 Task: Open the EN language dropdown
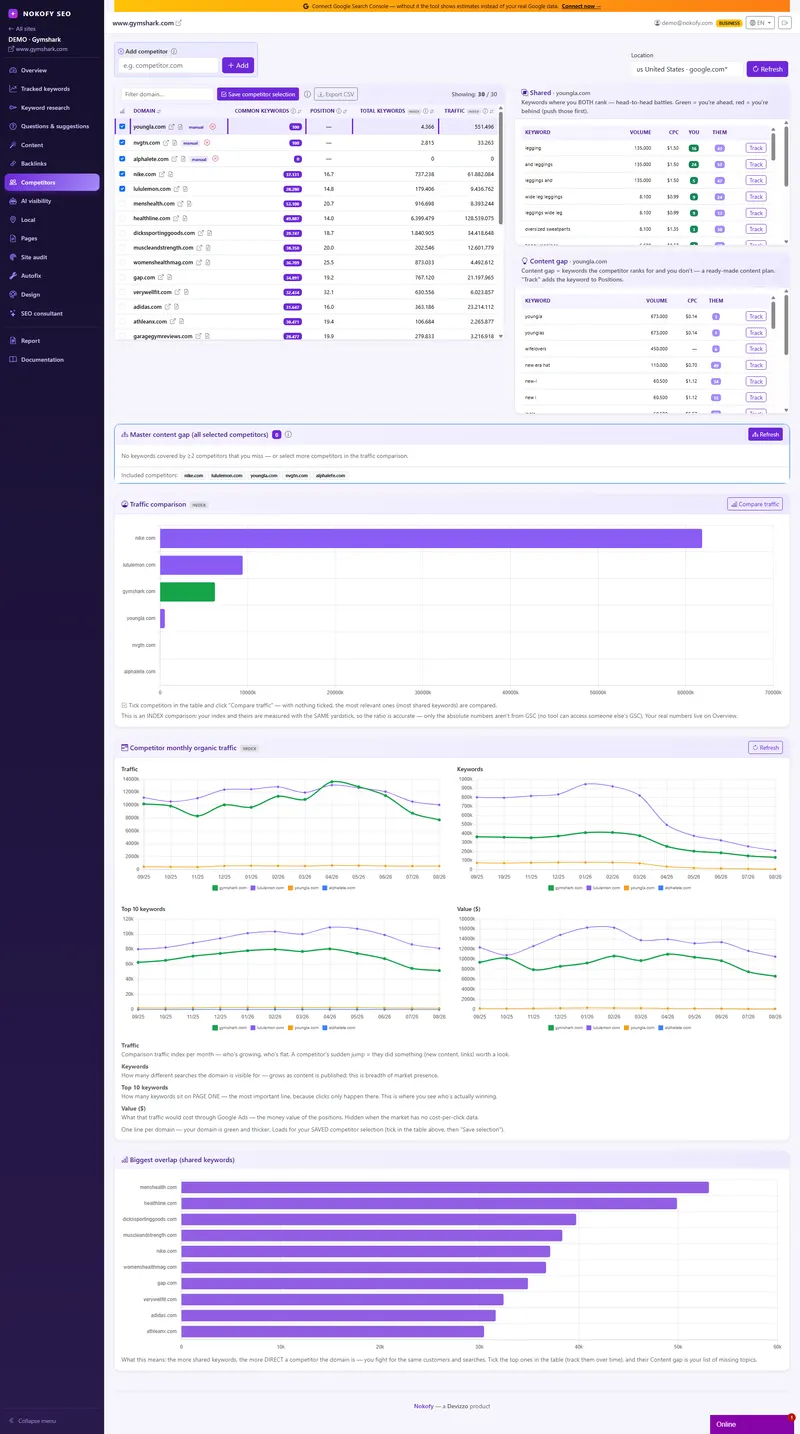coord(761,22)
